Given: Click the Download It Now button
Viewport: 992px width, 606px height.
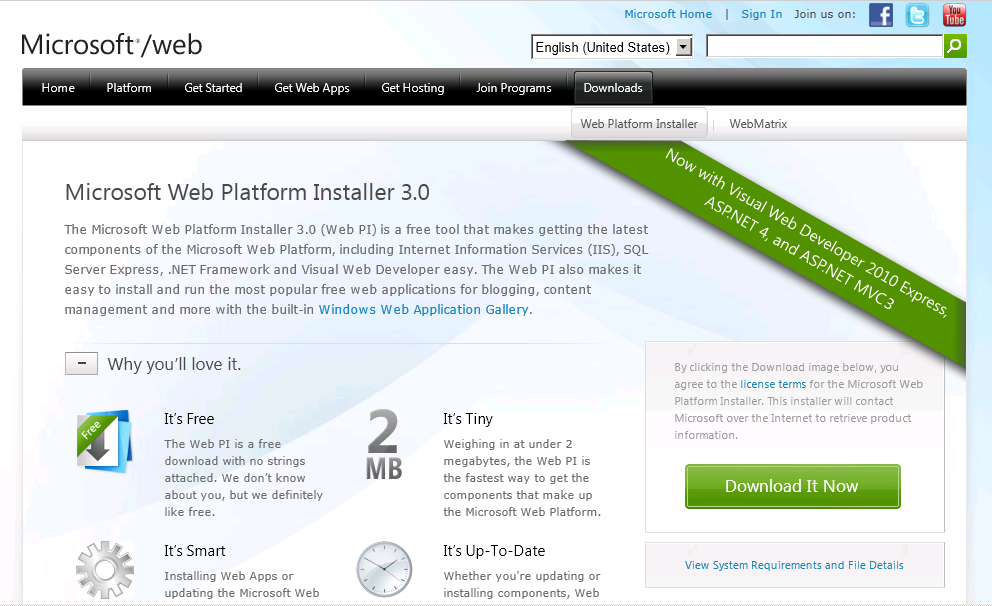Looking at the screenshot, I should click(792, 486).
